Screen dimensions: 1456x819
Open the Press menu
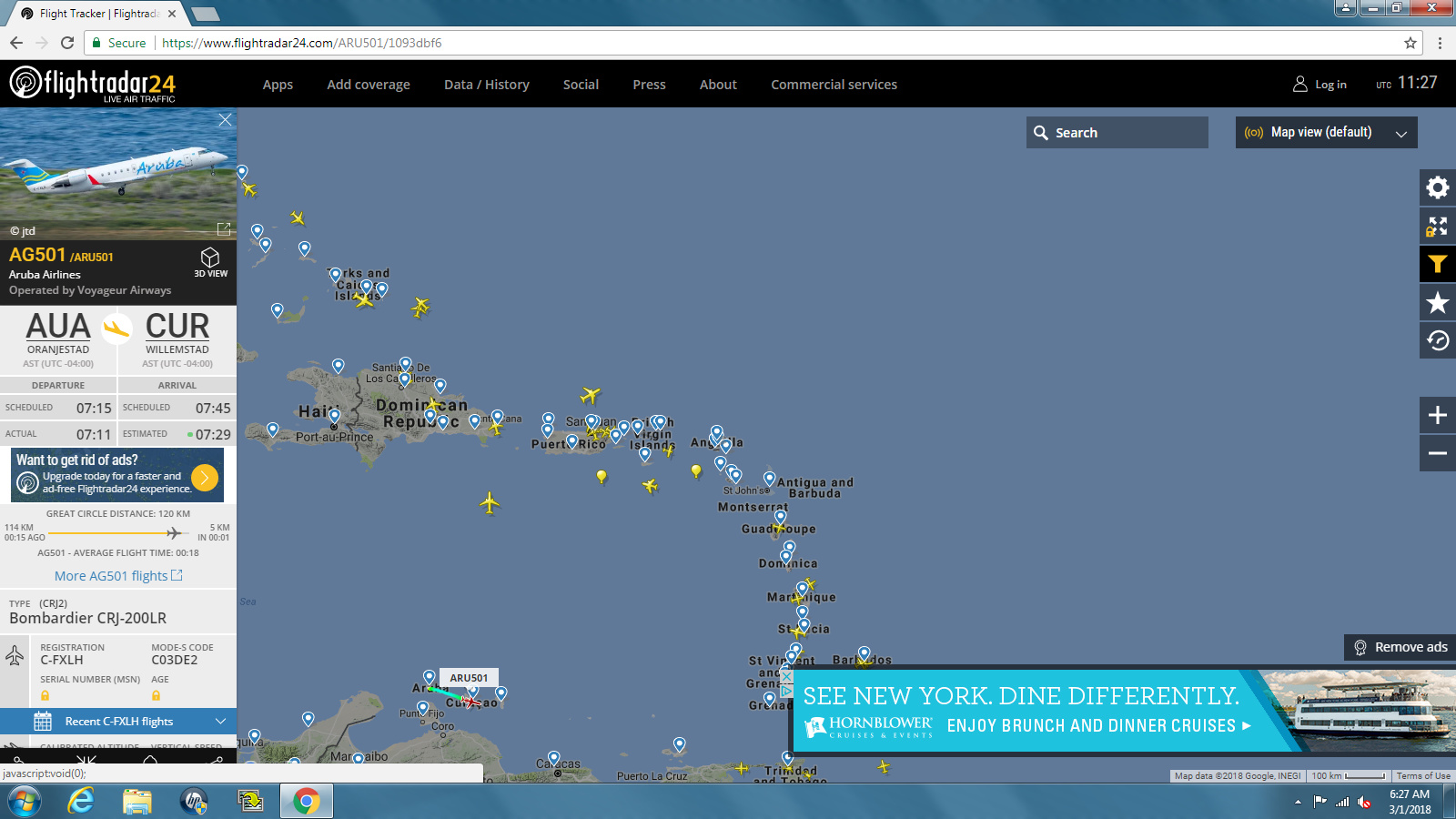[x=649, y=85]
